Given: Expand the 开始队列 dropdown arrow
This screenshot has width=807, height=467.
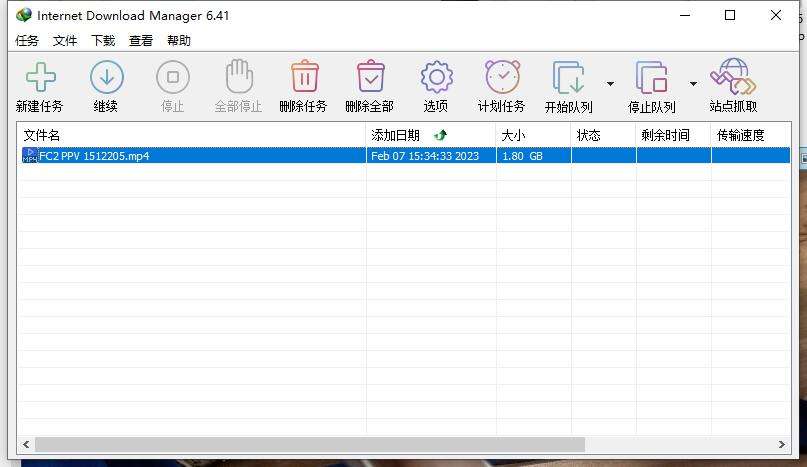Looking at the screenshot, I should pos(610,83).
